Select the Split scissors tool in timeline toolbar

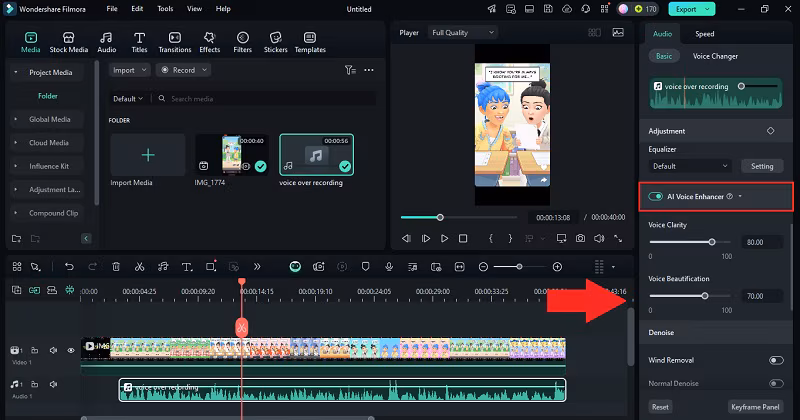coord(139,267)
